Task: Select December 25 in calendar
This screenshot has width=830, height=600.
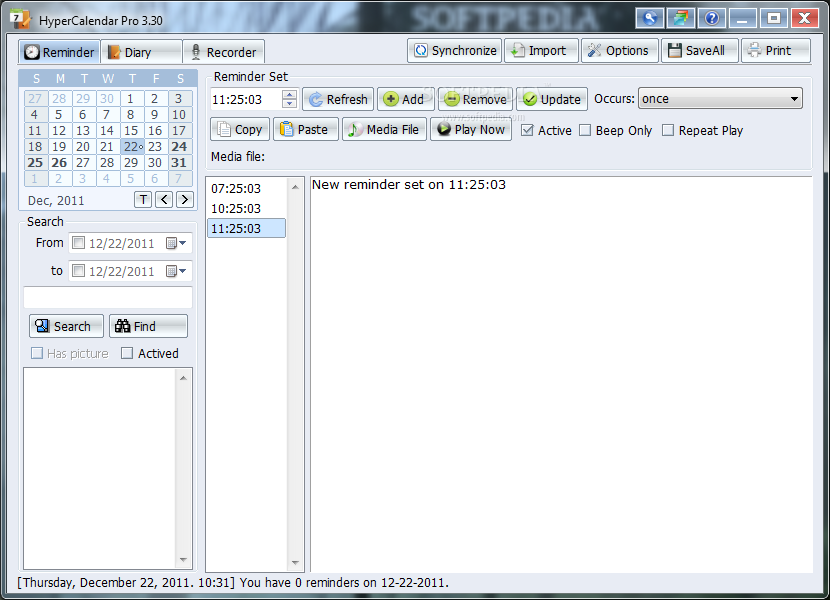Action: tap(35, 162)
